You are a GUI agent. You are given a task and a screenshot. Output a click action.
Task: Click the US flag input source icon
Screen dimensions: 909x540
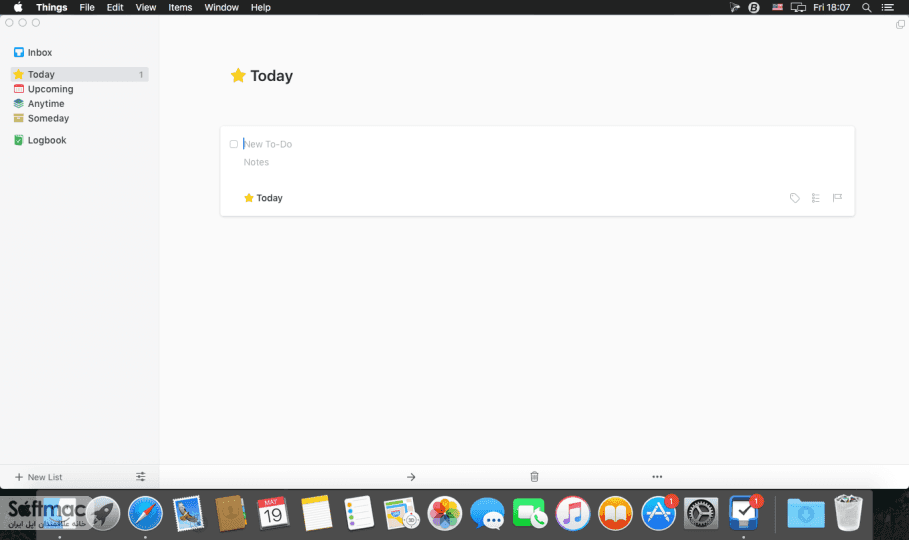777,8
